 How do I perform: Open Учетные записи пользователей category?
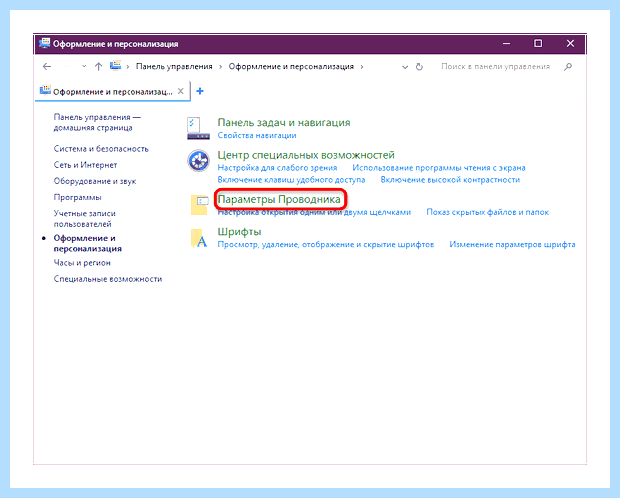85,218
